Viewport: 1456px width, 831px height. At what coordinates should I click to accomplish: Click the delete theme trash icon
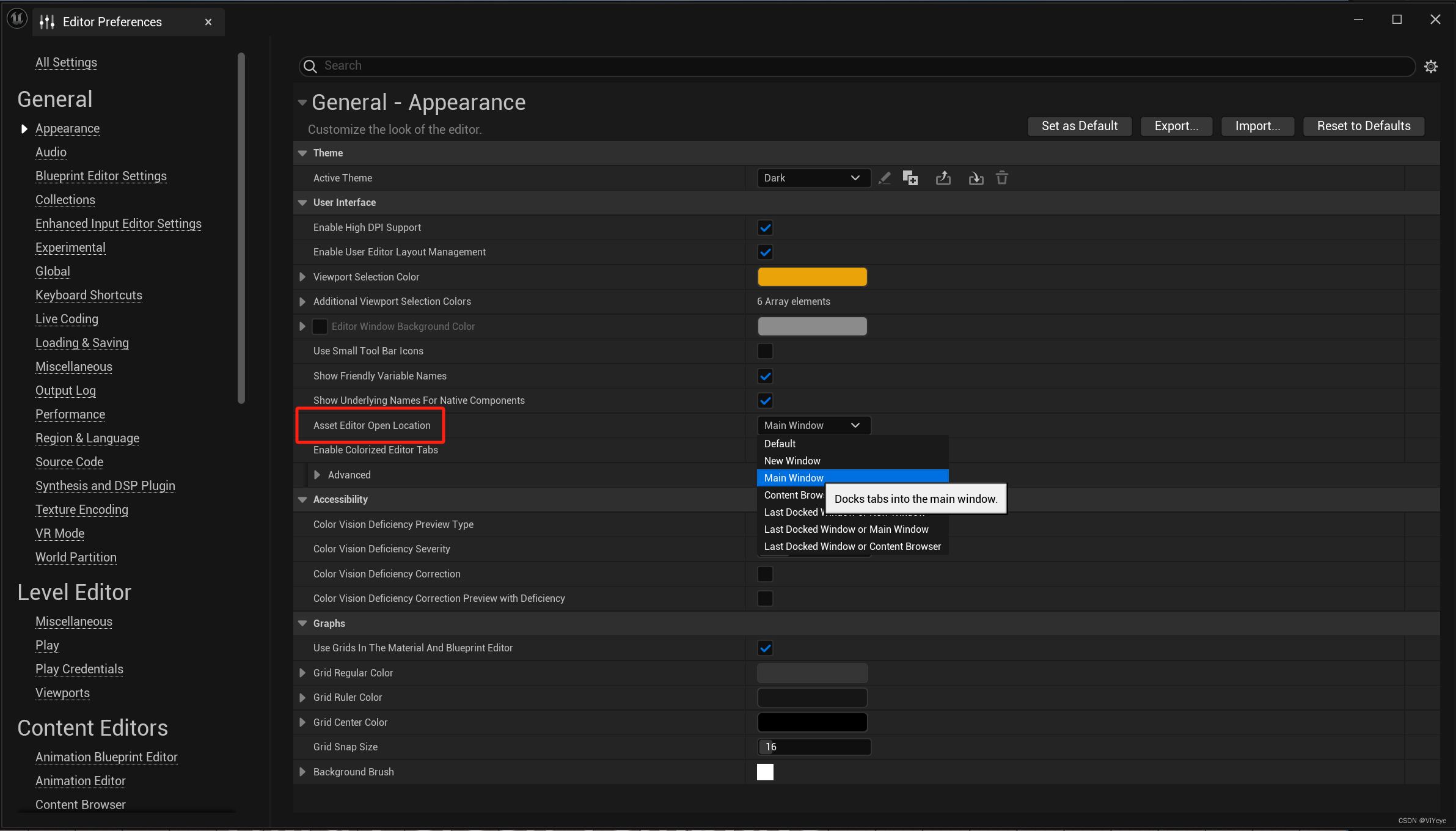tap(1002, 178)
